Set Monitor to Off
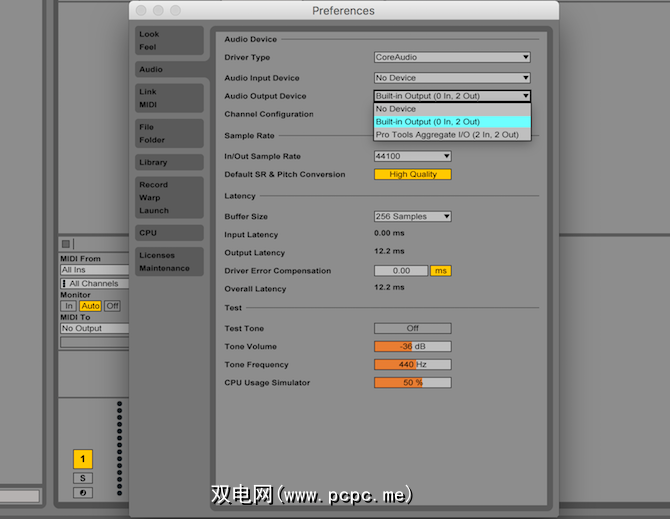Image resolution: width=670 pixels, height=519 pixels. [x=112, y=306]
